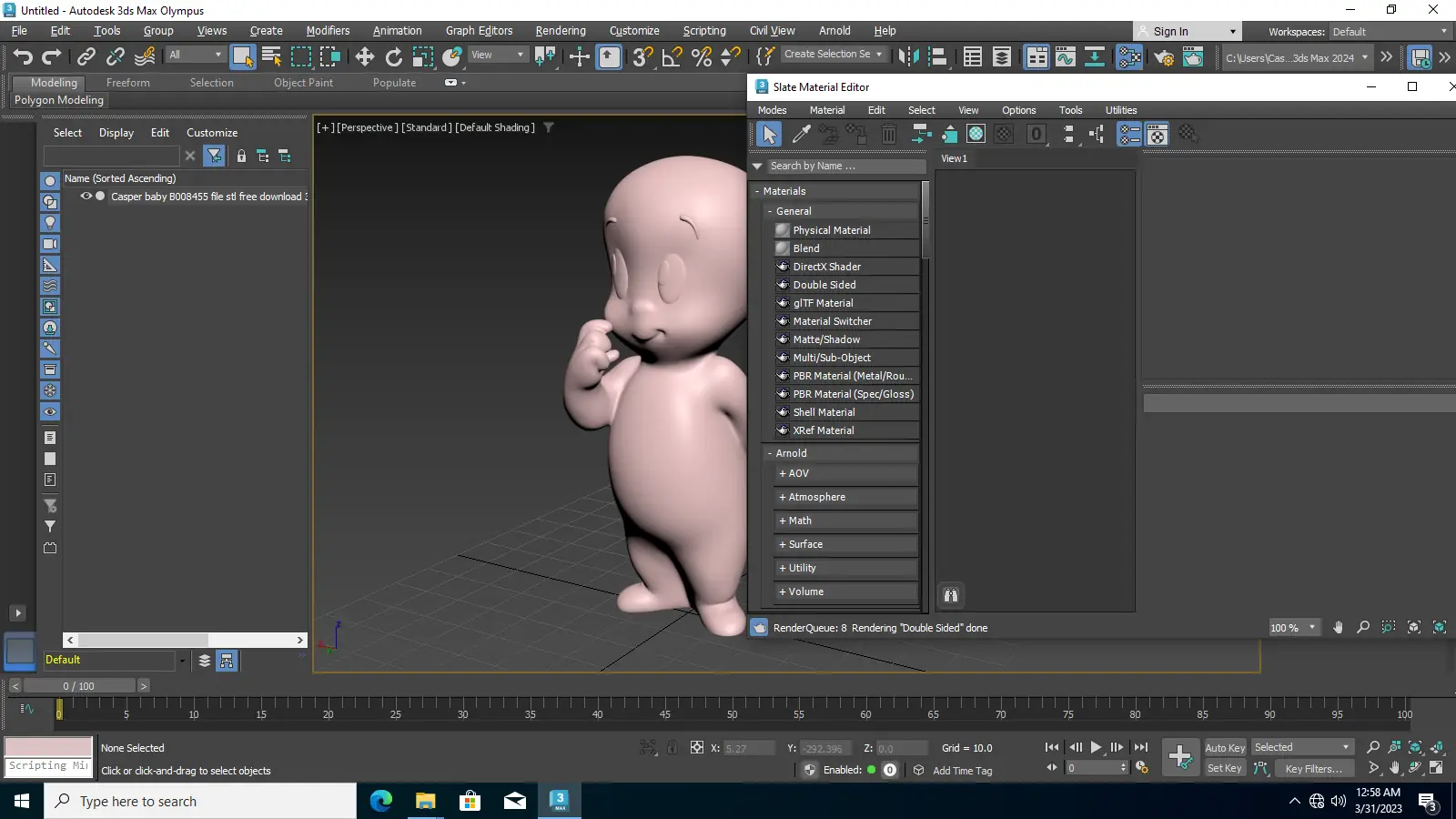Viewport: 1456px width, 819px height.
Task: Select Physical Material from the list
Action: 831,230
